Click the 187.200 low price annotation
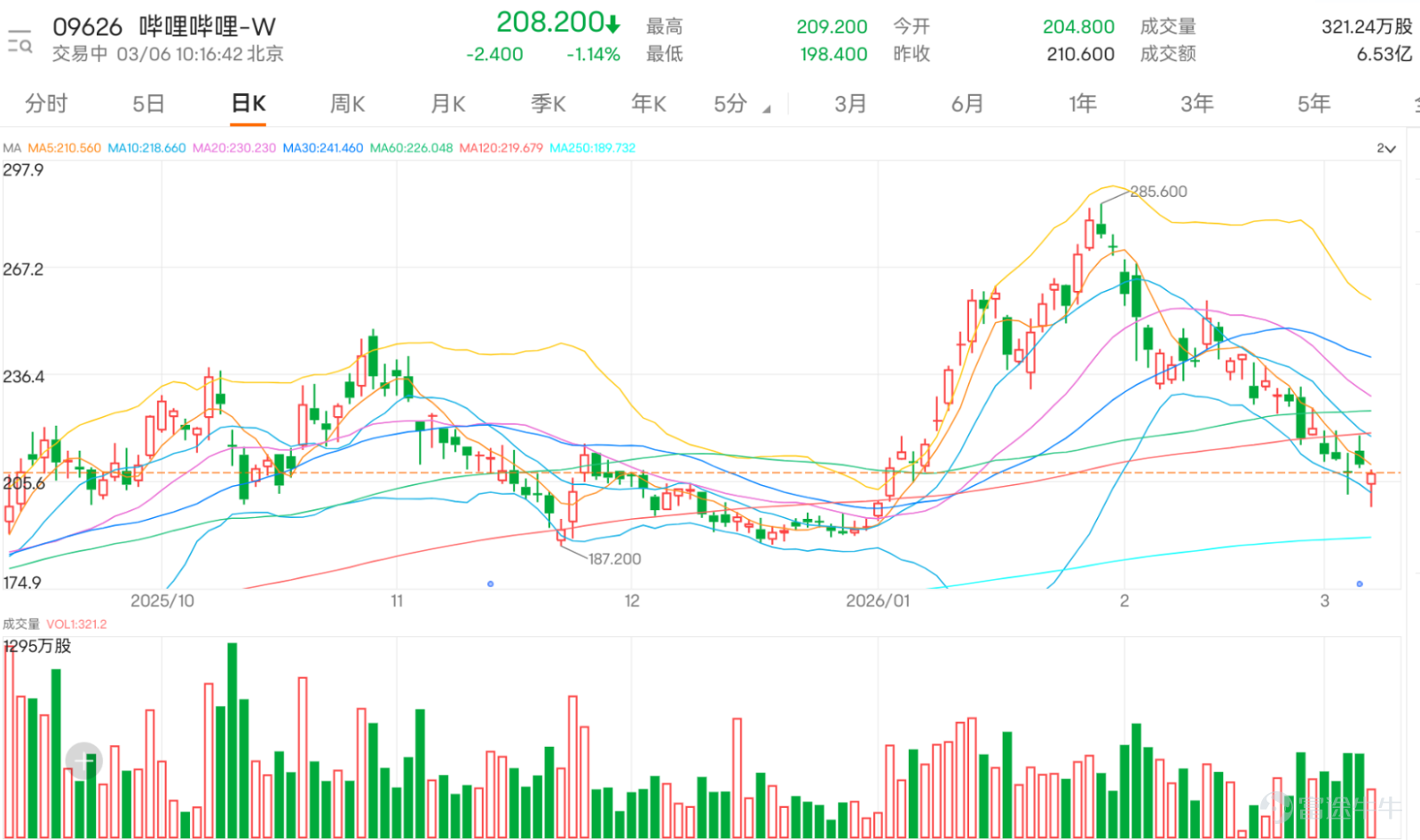Image resolution: width=1420 pixels, height=840 pixels. click(x=614, y=559)
